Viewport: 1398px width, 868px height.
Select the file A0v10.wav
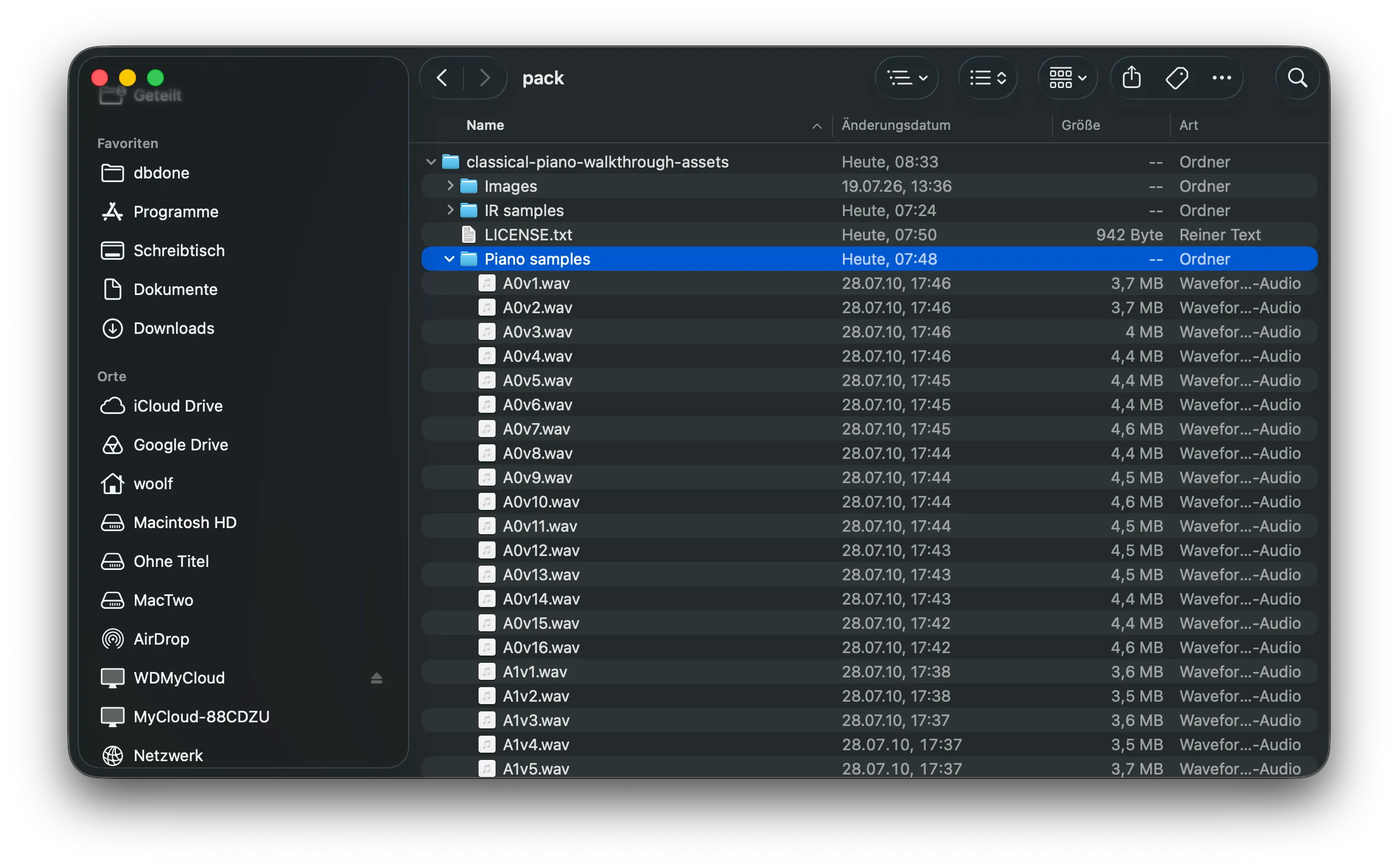tap(869, 501)
